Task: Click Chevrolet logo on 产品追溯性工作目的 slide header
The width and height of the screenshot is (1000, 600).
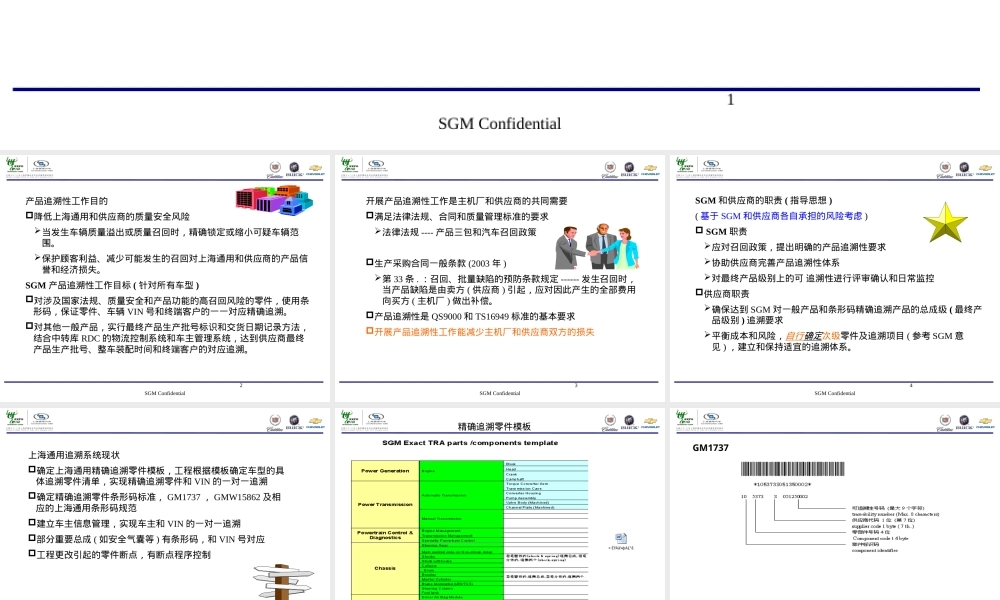Action: pos(315,169)
